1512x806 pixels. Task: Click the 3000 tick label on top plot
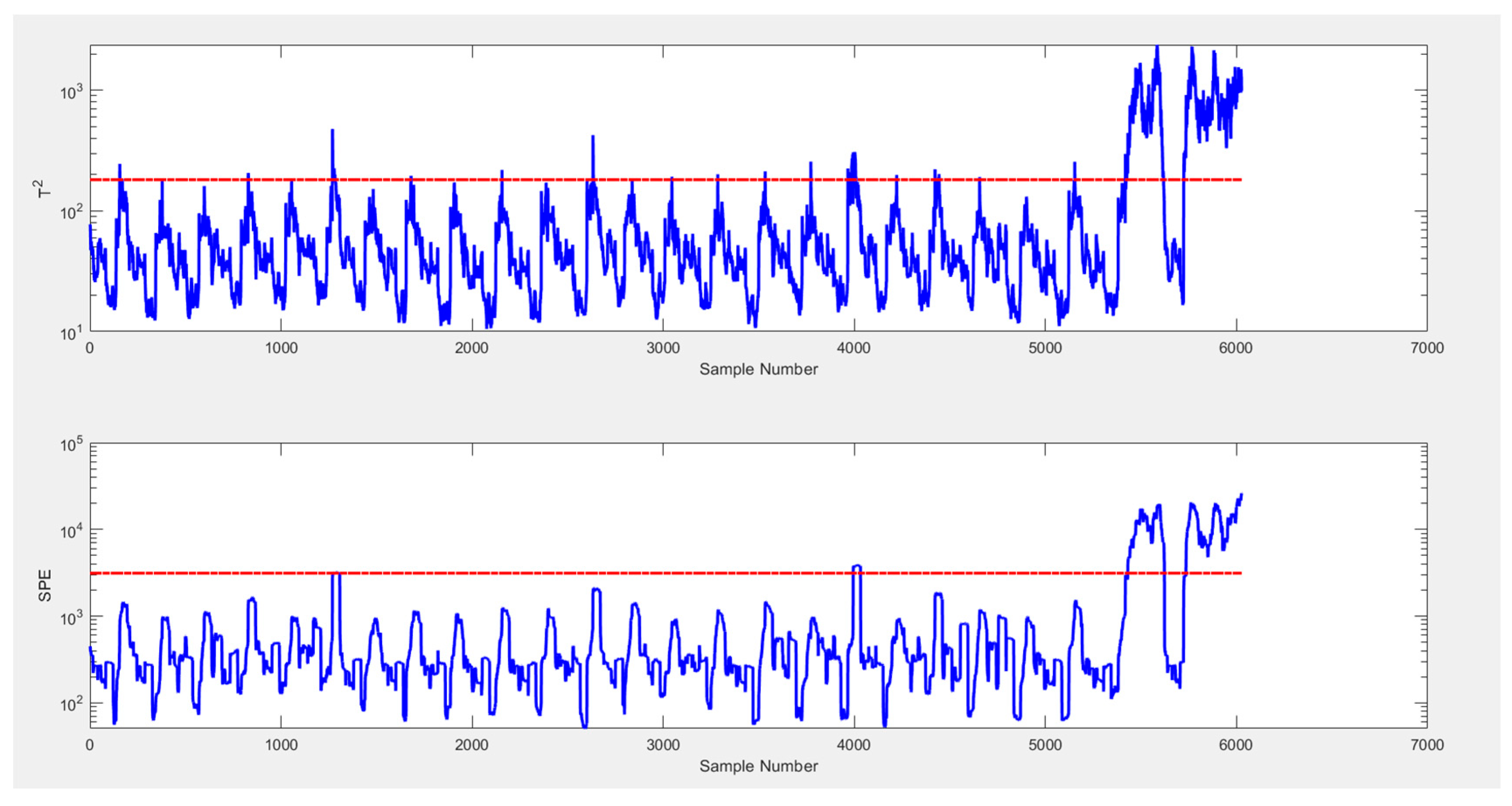click(x=663, y=348)
